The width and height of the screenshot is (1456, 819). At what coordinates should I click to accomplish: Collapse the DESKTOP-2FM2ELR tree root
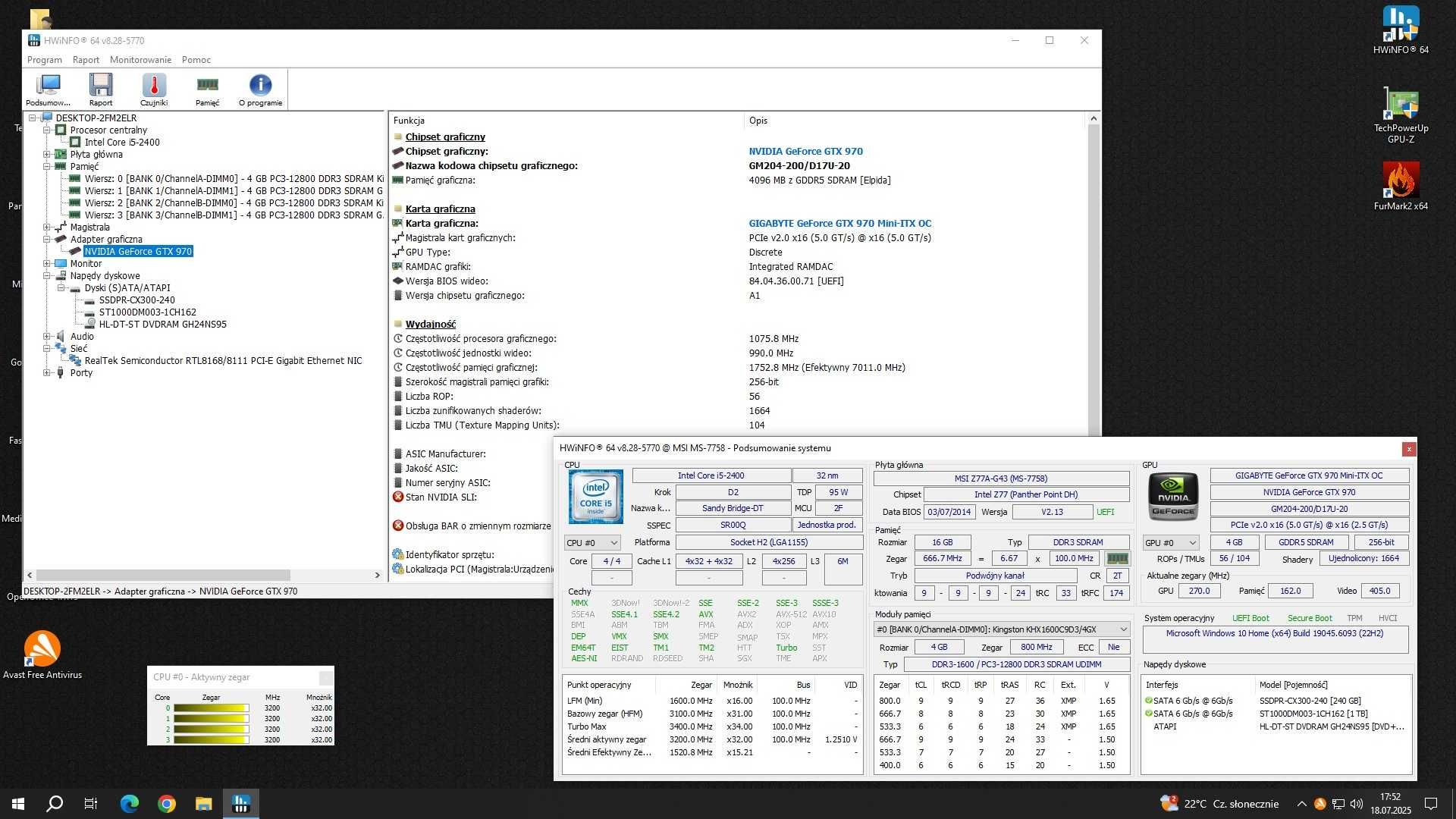(x=33, y=118)
